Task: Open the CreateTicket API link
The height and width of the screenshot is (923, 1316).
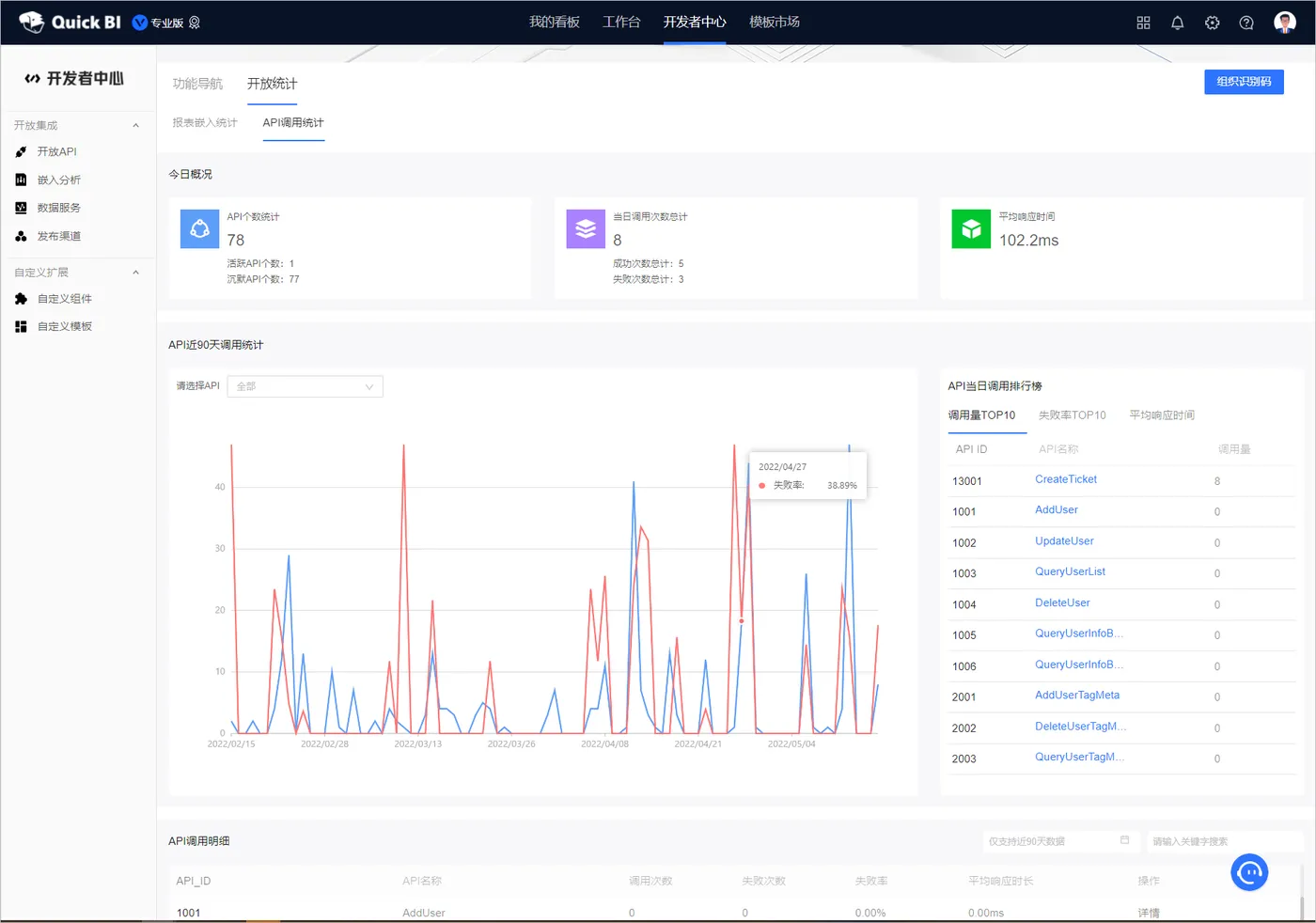Action: [x=1066, y=479]
